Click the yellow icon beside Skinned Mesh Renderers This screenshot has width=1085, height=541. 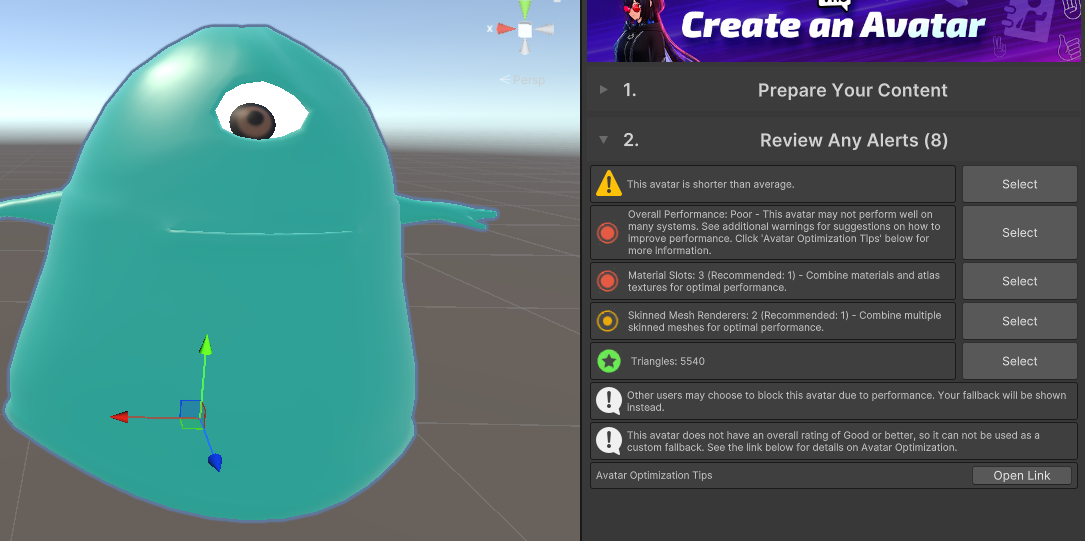coord(608,321)
